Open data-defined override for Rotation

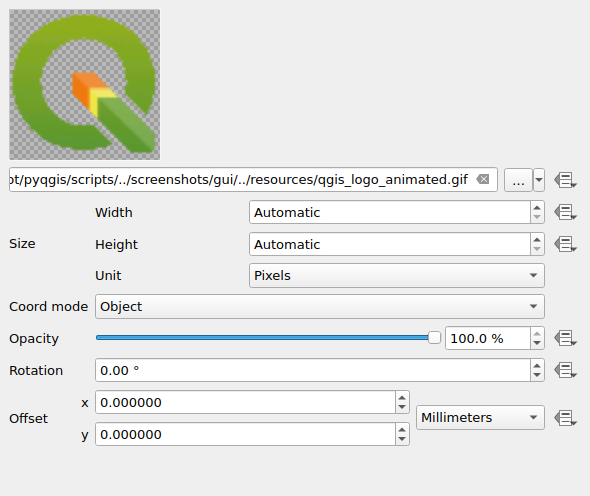tap(565, 370)
